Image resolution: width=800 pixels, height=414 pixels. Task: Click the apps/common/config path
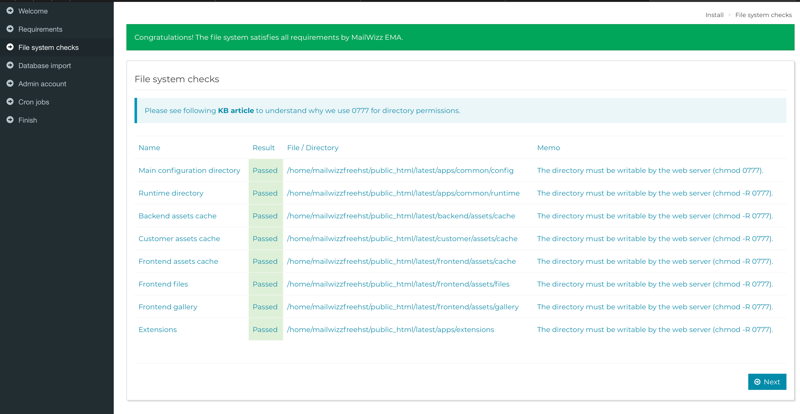400,171
